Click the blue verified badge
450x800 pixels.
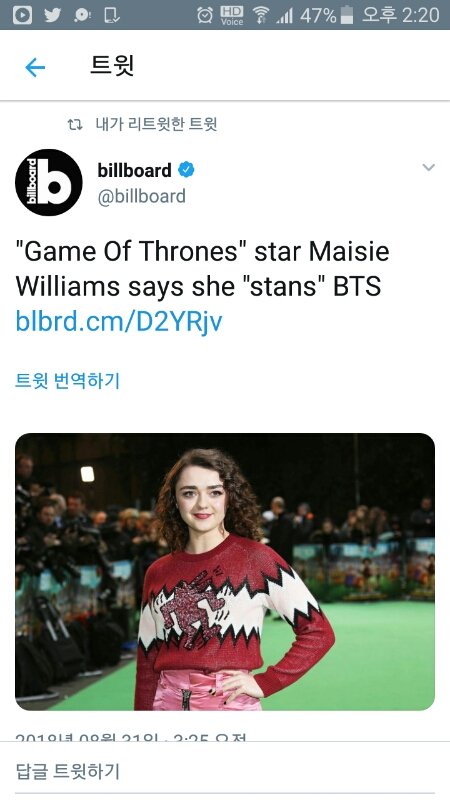click(x=186, y=169)
